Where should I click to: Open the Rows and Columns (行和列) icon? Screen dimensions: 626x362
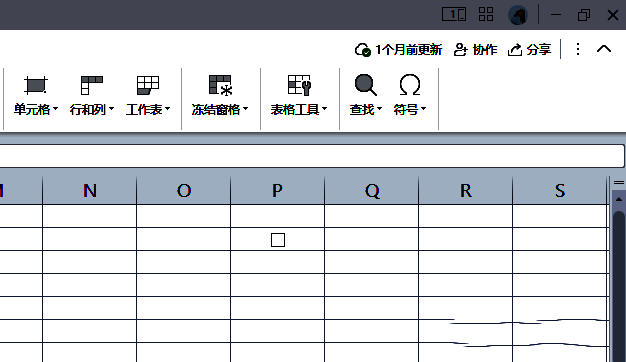click(x=91, y=85)
